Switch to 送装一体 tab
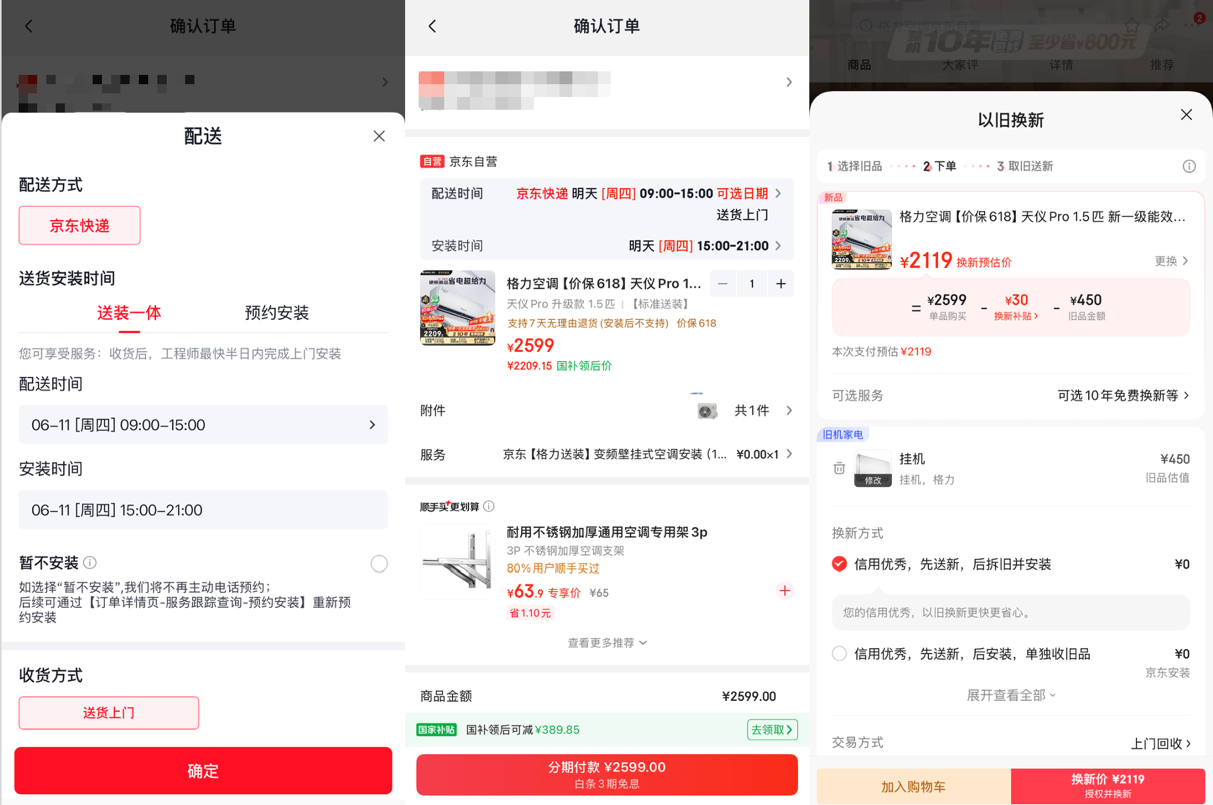Image resolution: width=1213 pixels, height=805 pixels. (x=129, y=313)
